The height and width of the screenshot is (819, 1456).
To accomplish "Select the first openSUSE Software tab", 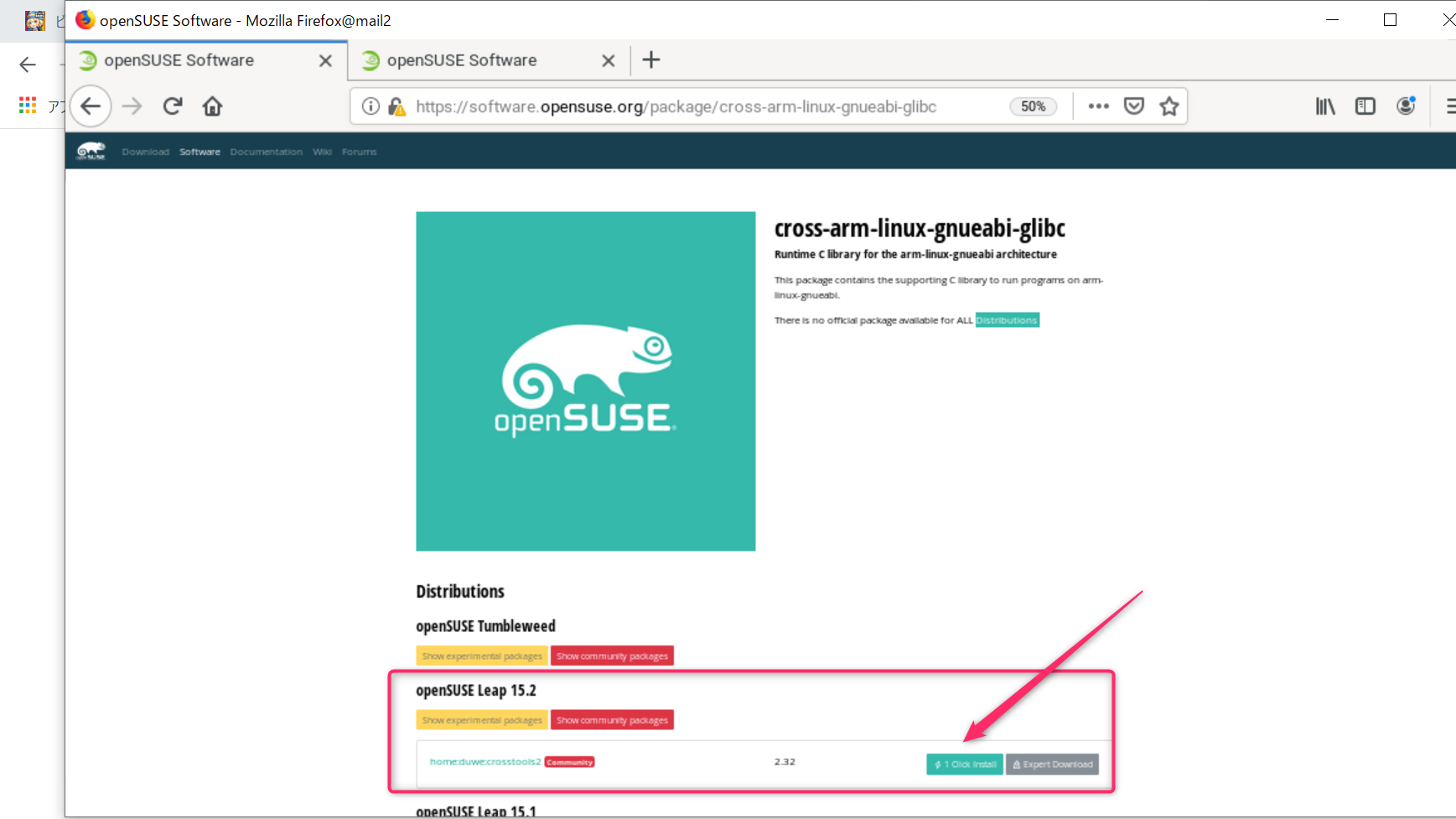I will [207, 60].
